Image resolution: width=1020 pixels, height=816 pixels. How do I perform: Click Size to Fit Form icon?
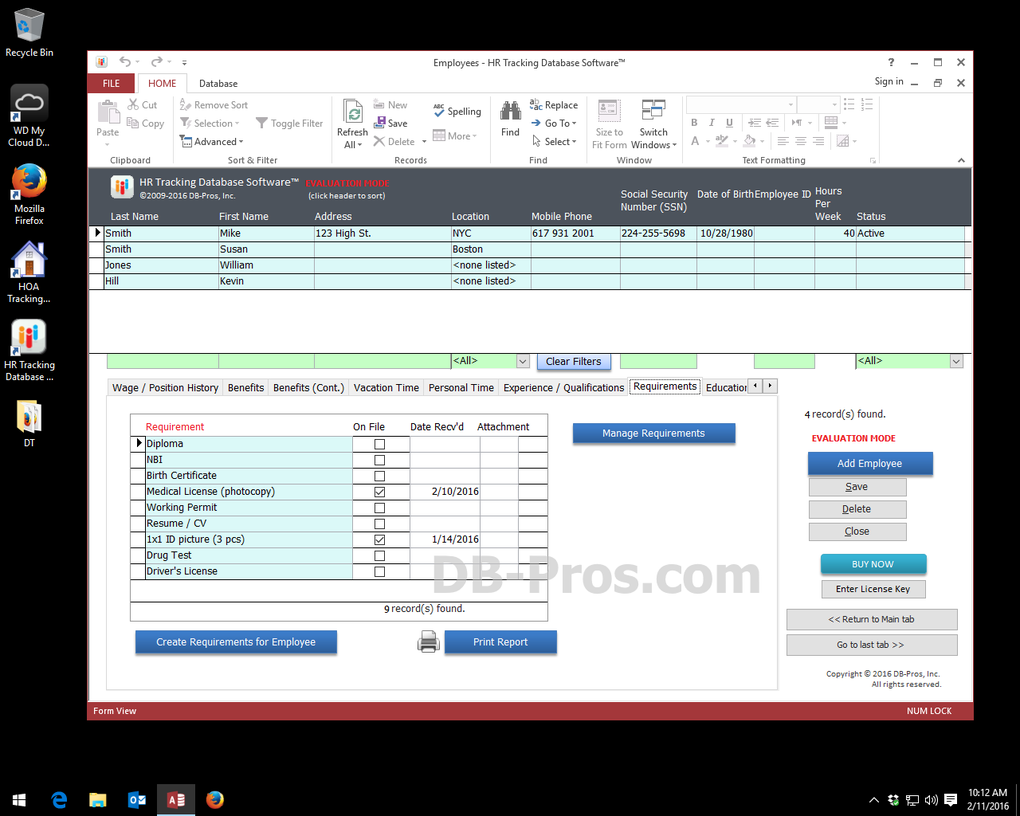[609, 110]
